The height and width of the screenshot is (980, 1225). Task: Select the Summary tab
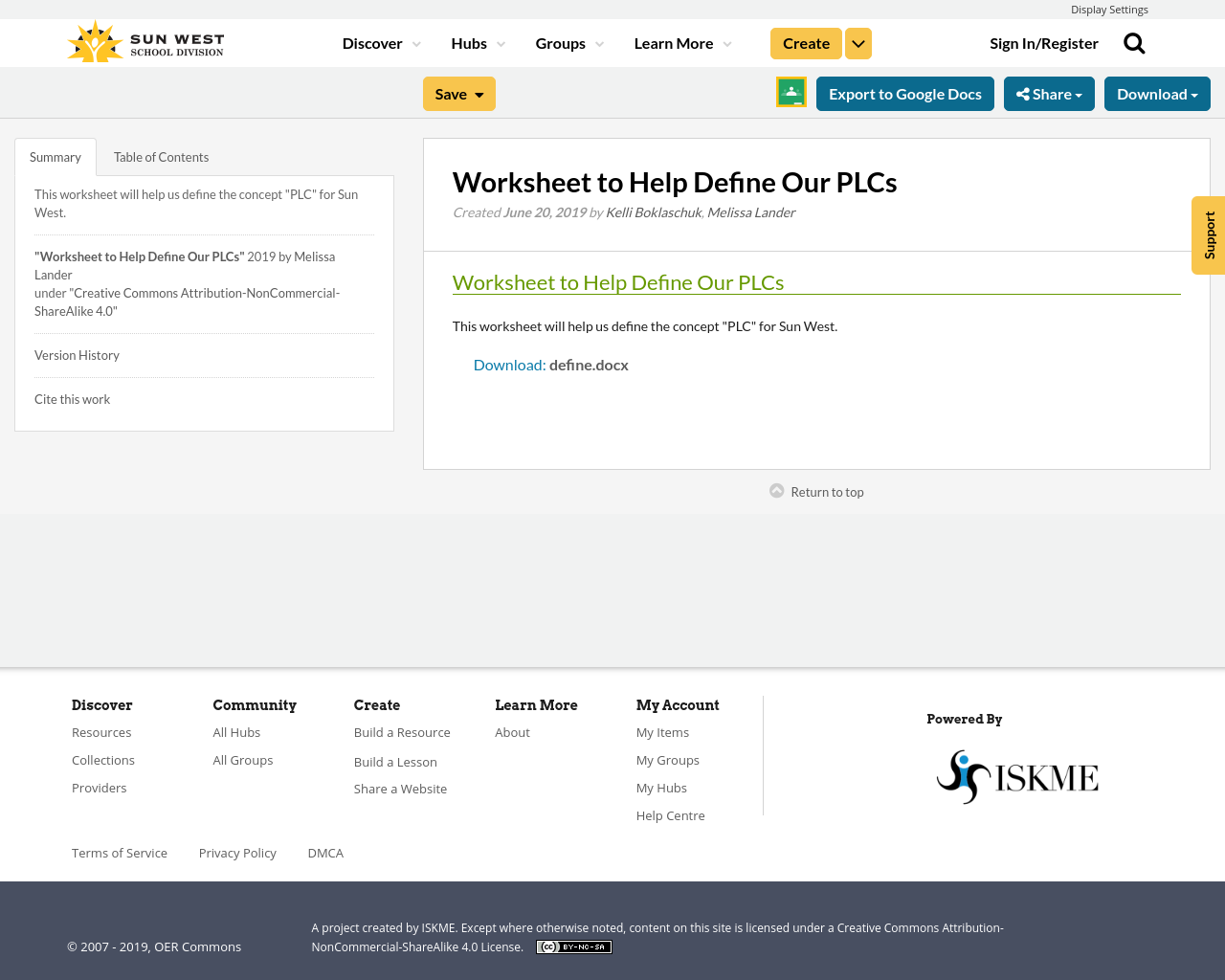55,155
